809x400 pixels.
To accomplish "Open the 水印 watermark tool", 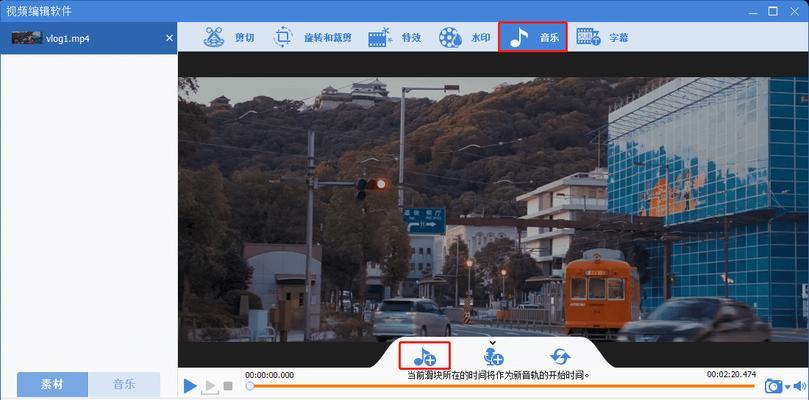I will (x=464, y=37).
